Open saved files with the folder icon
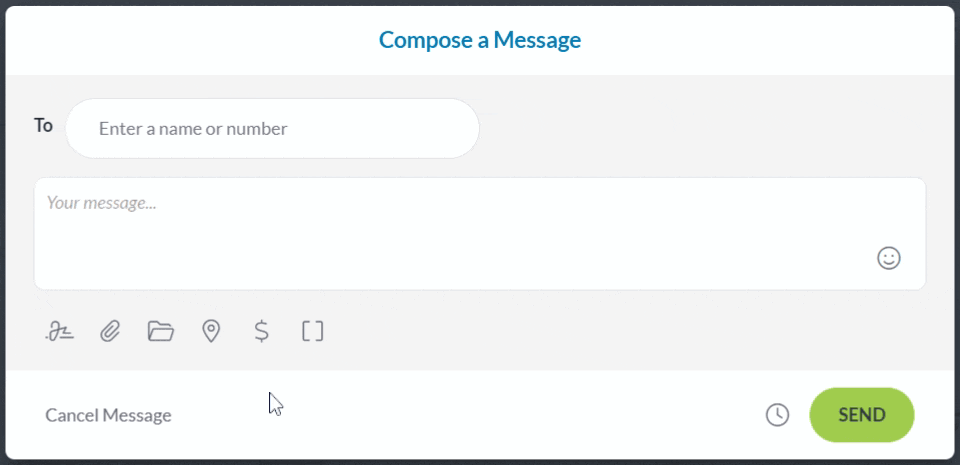 (160, 331)
